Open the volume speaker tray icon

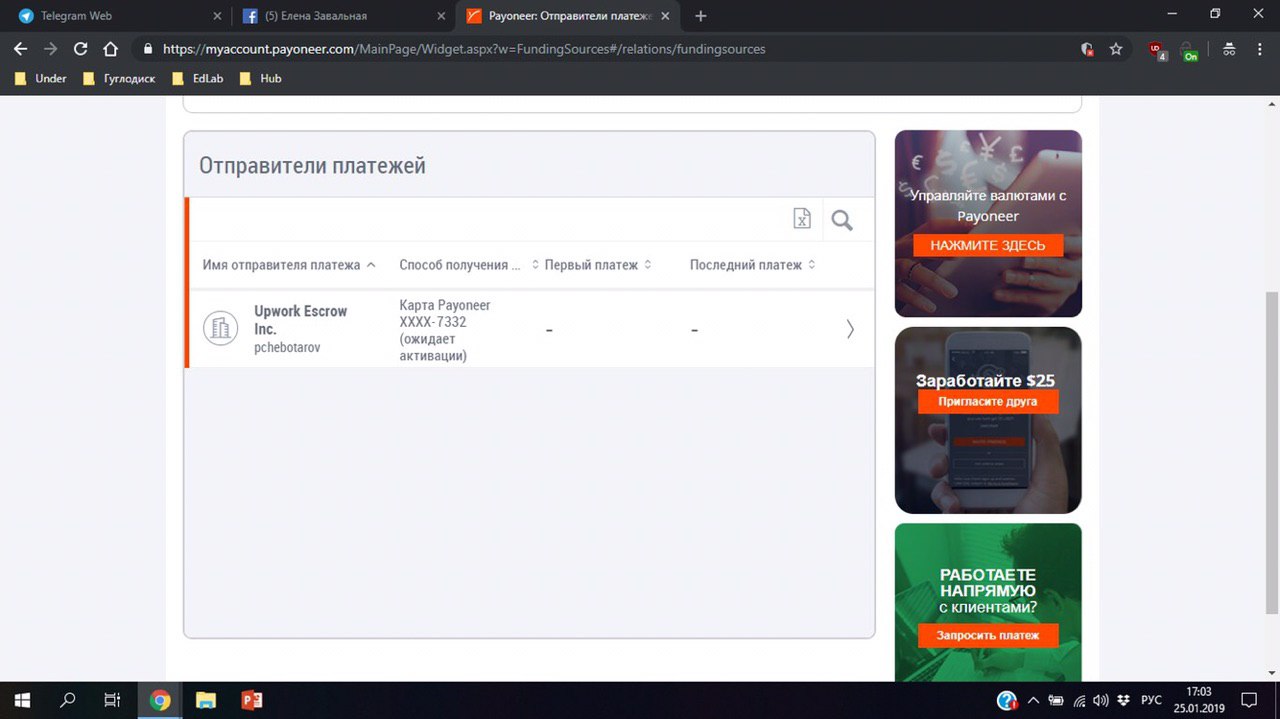point(1101,700)
